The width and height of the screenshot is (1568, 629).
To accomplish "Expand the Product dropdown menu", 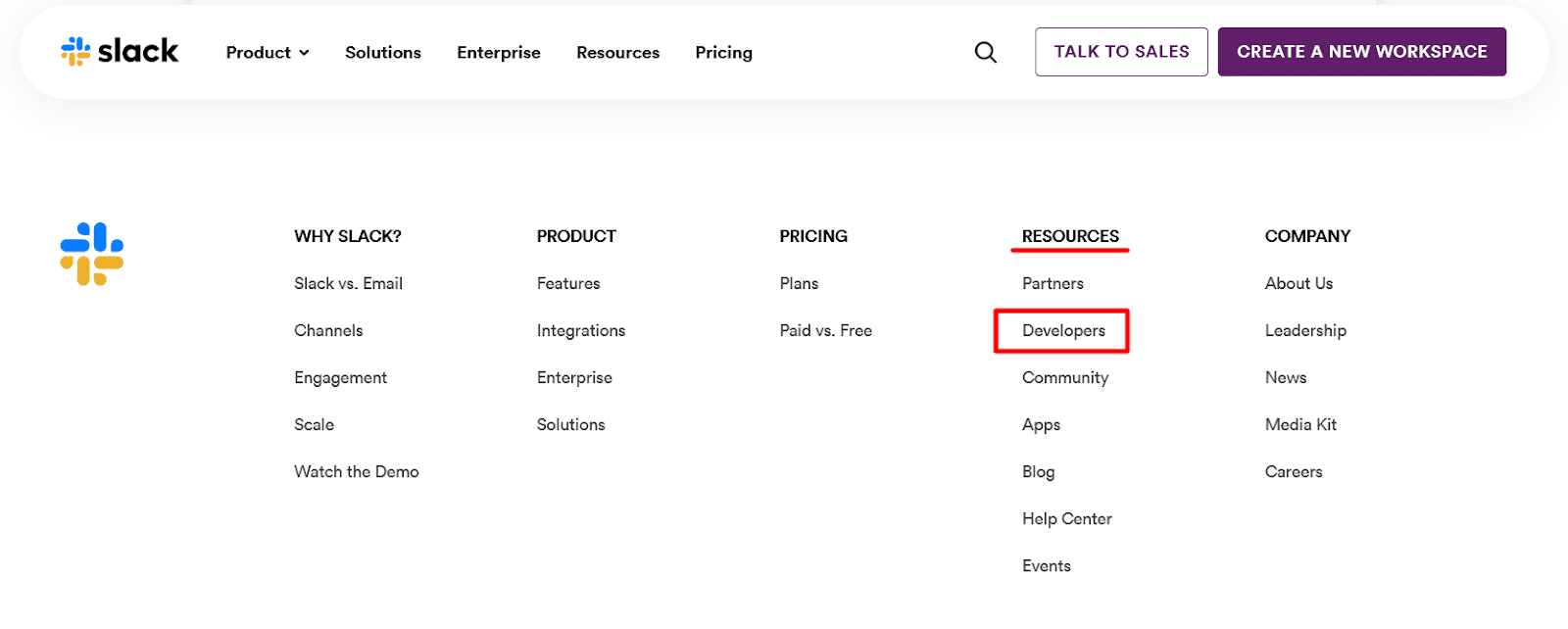I will (267, 53).
